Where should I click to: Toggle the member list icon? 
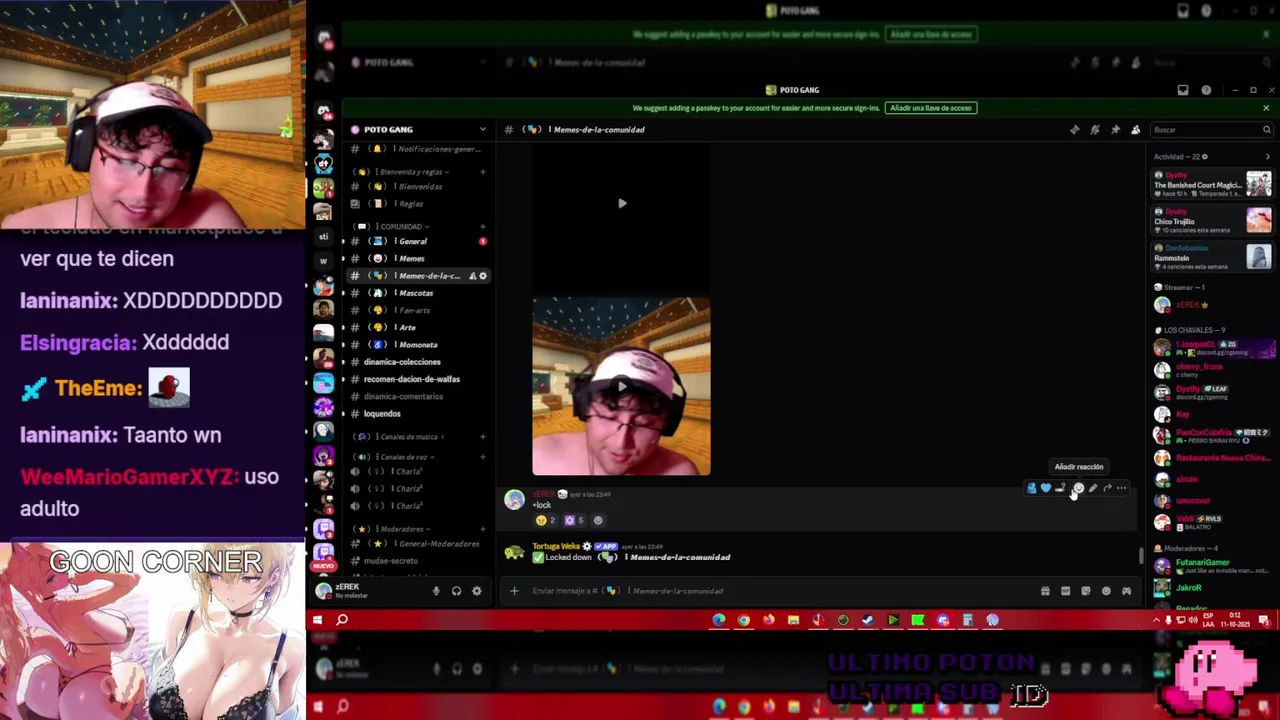[1135, 130]
